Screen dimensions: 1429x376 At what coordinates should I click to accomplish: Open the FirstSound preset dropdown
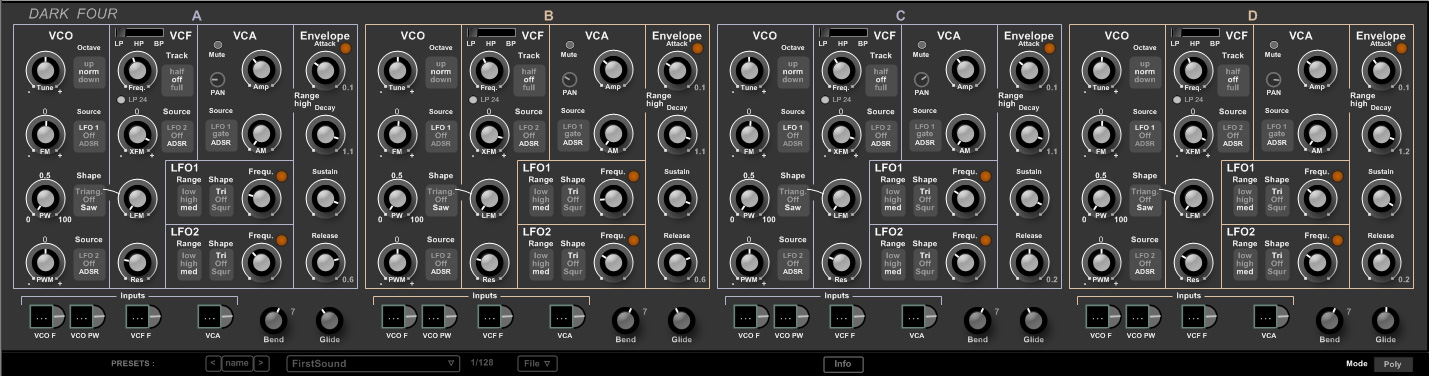click(373, 363)
